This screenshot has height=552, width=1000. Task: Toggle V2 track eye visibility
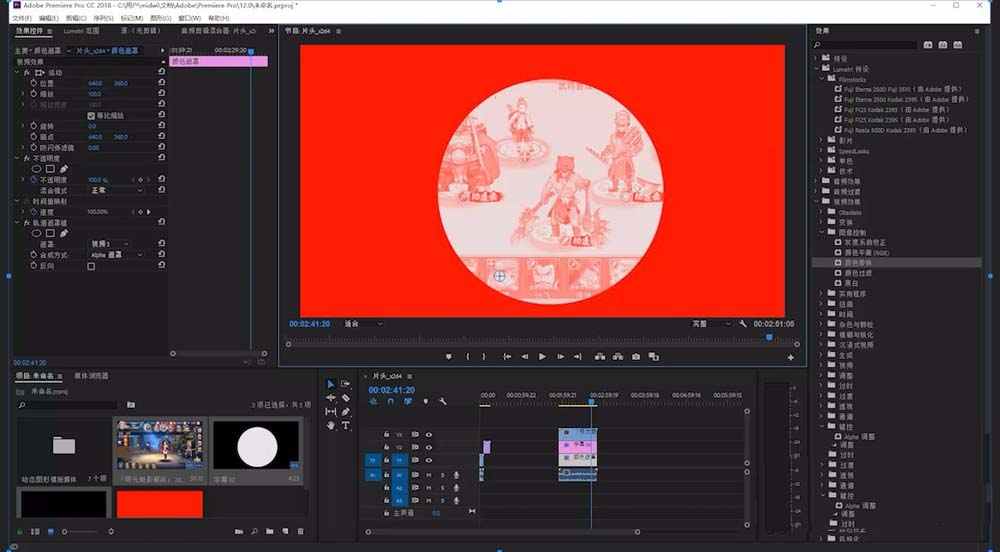[x=429, y=447]
